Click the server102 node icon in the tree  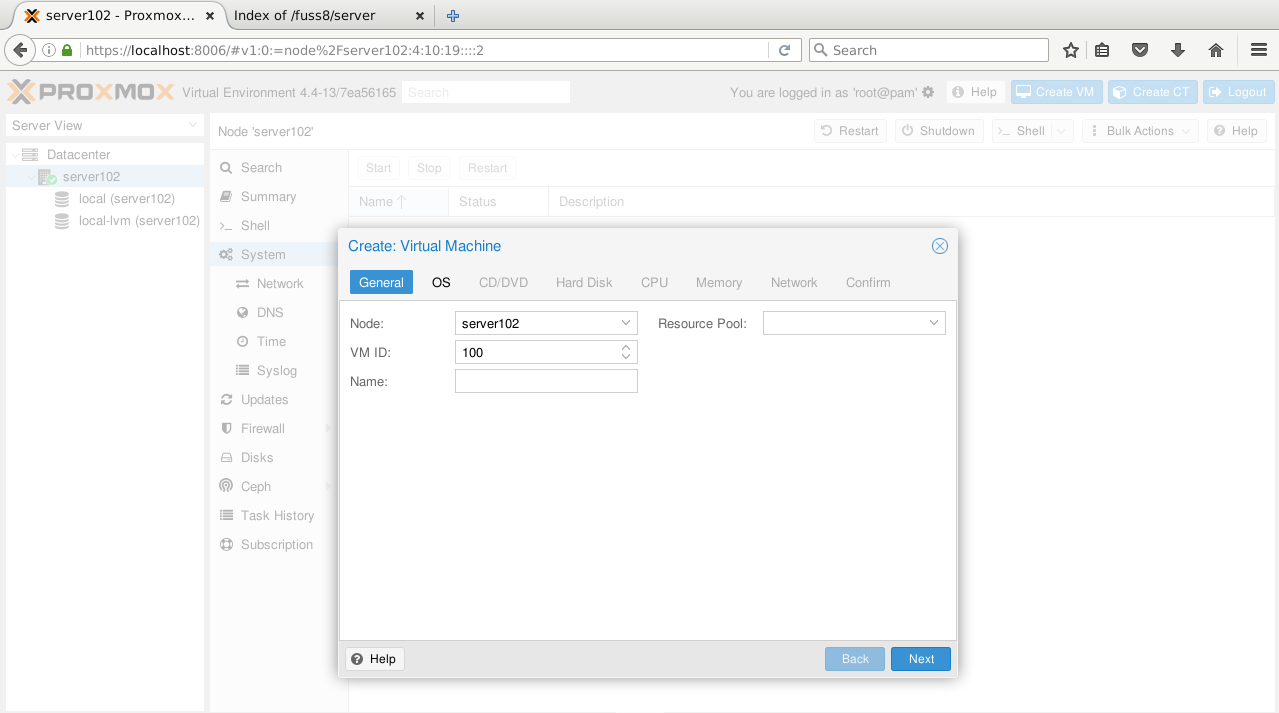46,177
